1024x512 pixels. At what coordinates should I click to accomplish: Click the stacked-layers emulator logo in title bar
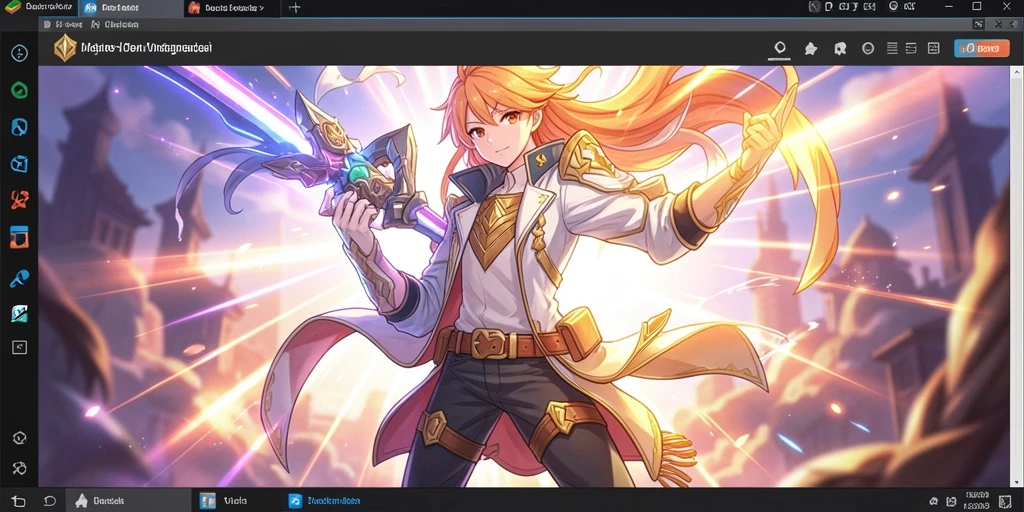tap(13, 7)
